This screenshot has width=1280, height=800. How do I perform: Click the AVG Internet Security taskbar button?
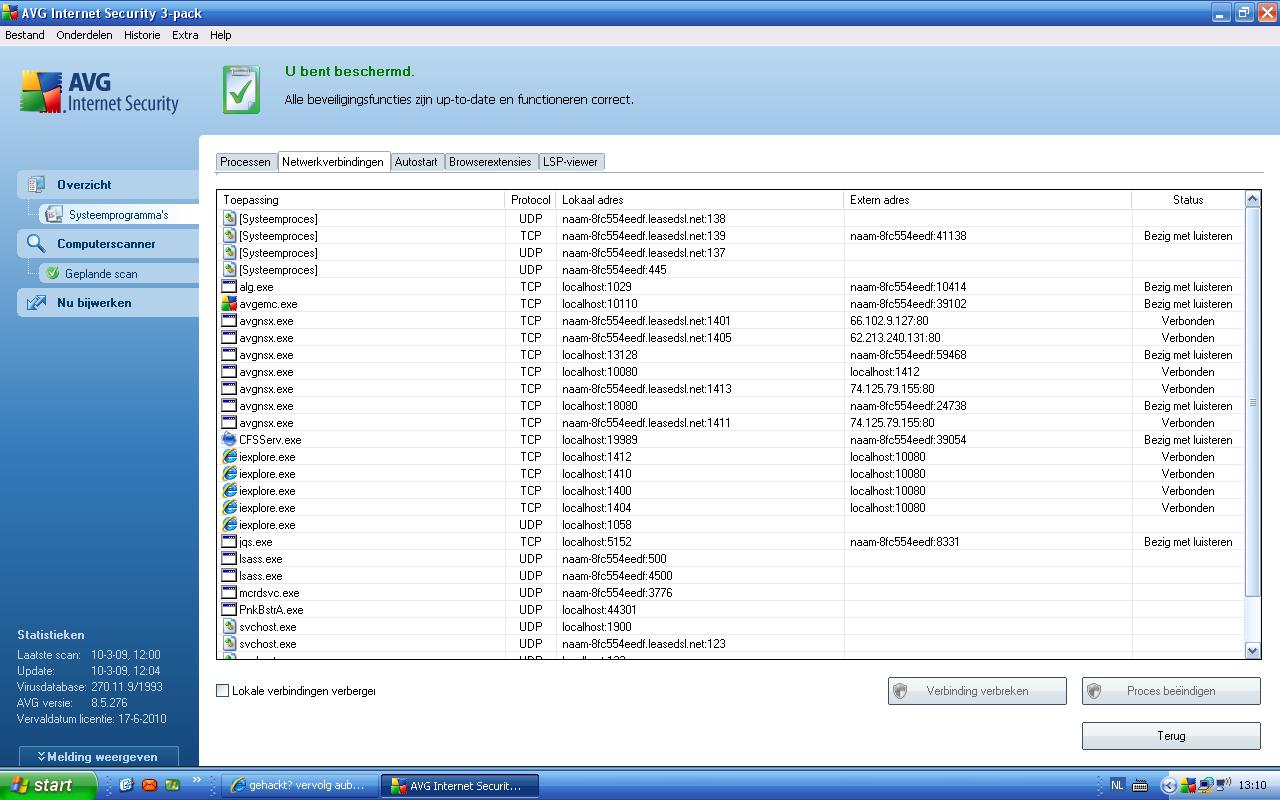(460, 785)
